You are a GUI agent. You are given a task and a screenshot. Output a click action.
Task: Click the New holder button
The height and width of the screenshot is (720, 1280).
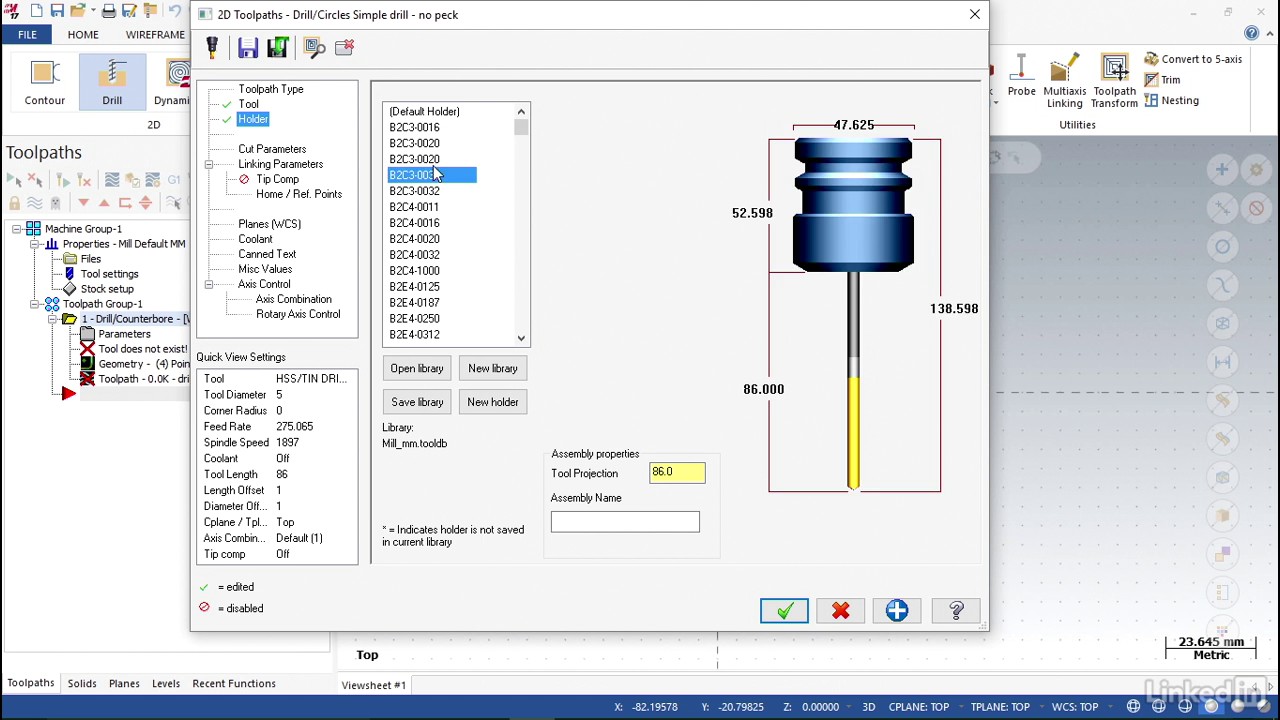(493, 402)
